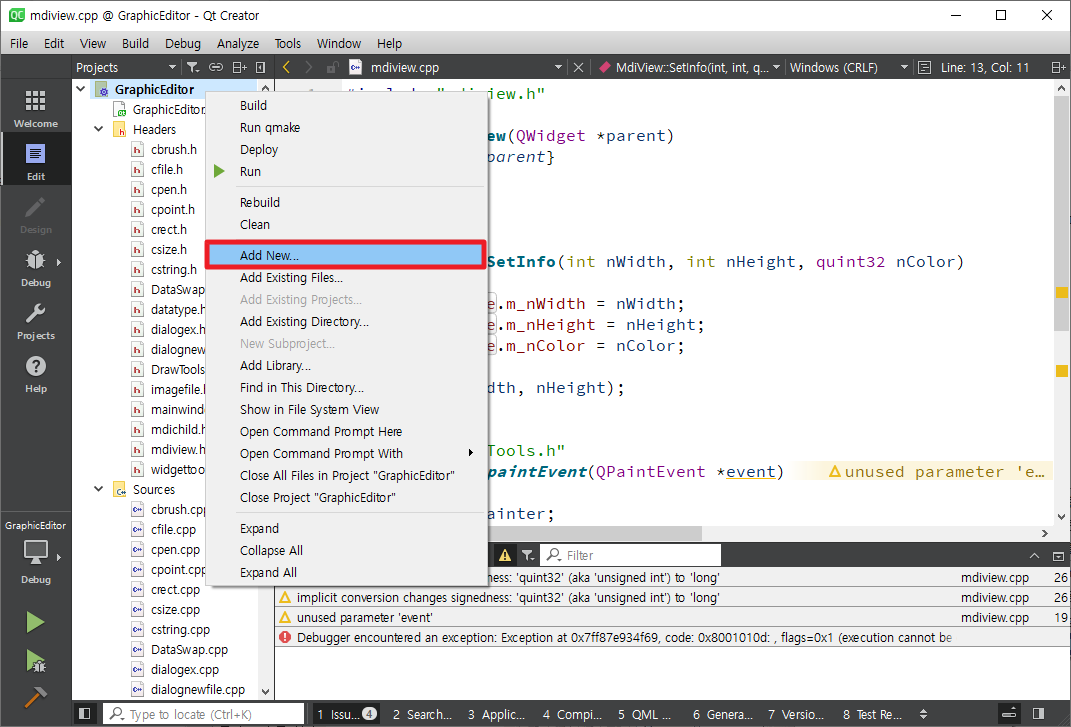
Task: Open Help mode
Action: [x=36, y=374]
